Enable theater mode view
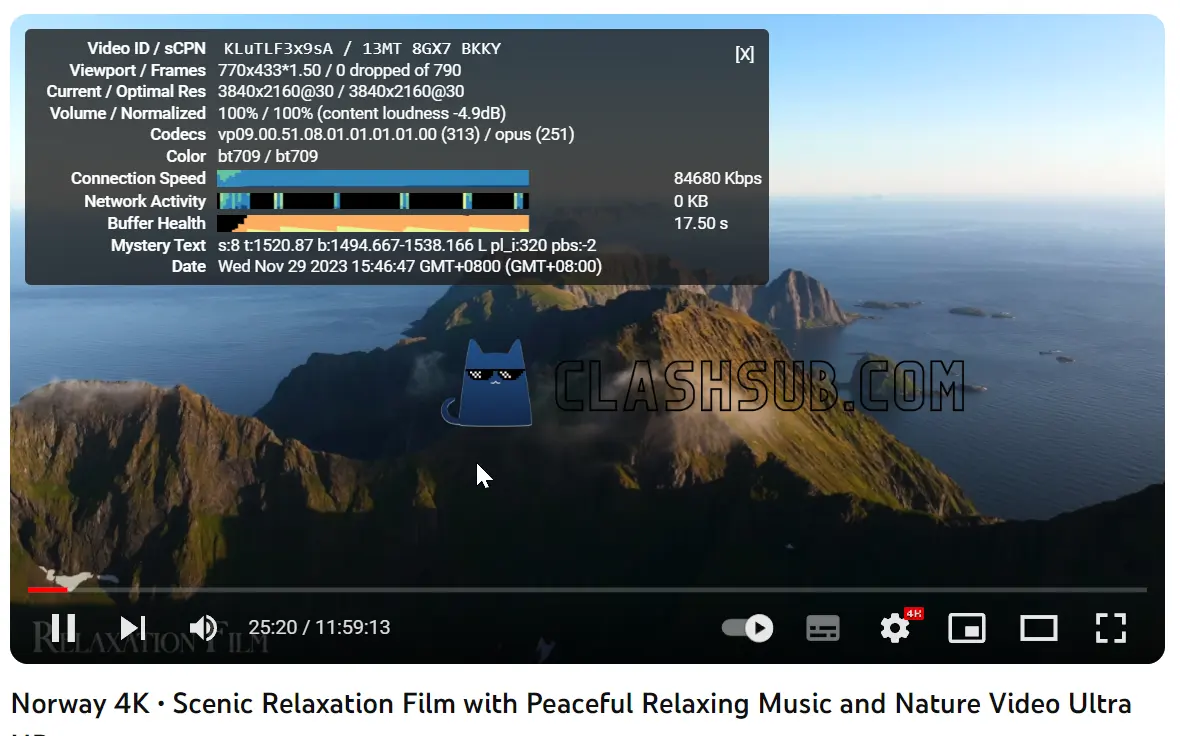Image resolution: width=1180 pixels, height=736 pixels. [1039, 628]
